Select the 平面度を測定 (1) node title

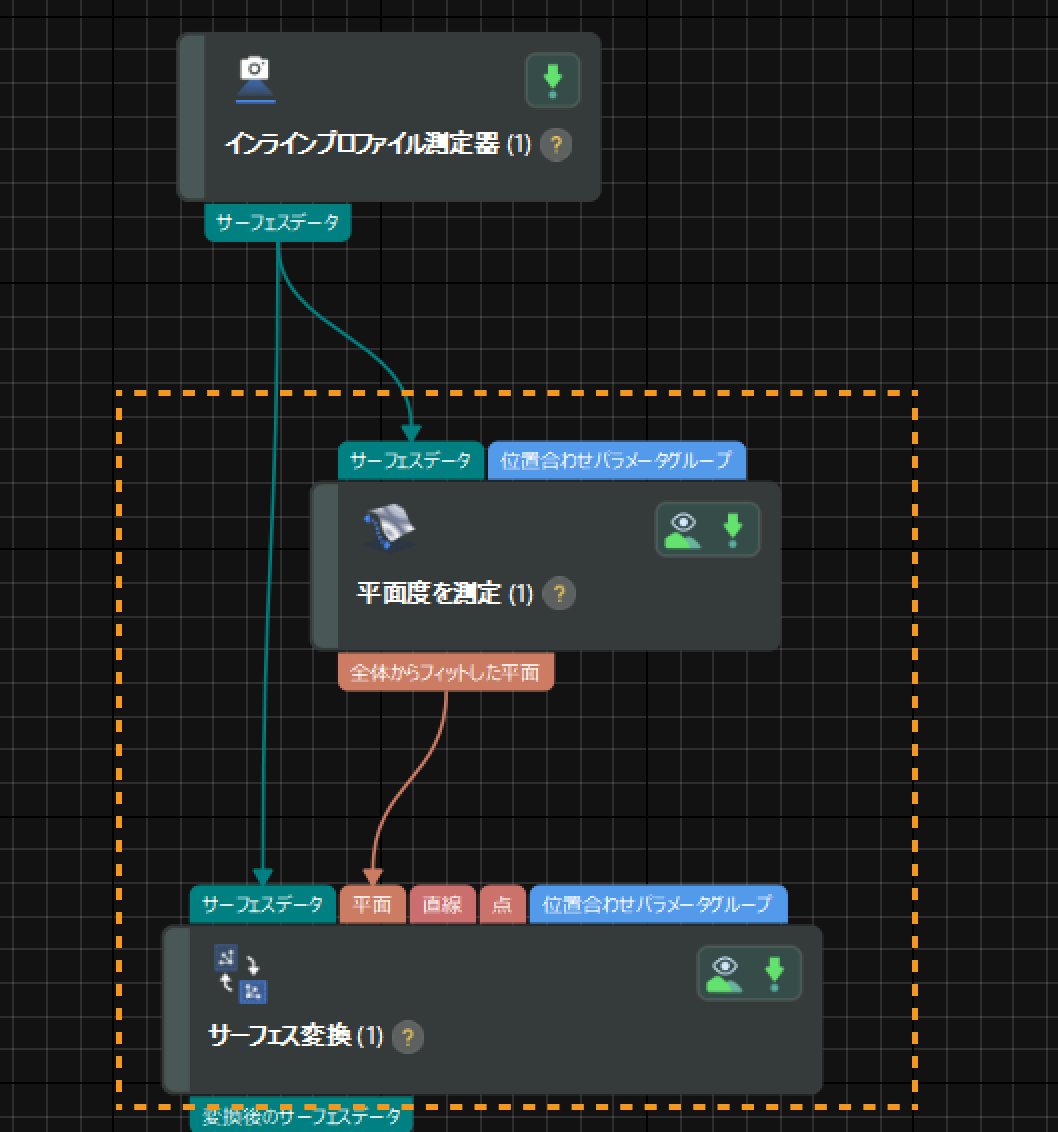444,593
